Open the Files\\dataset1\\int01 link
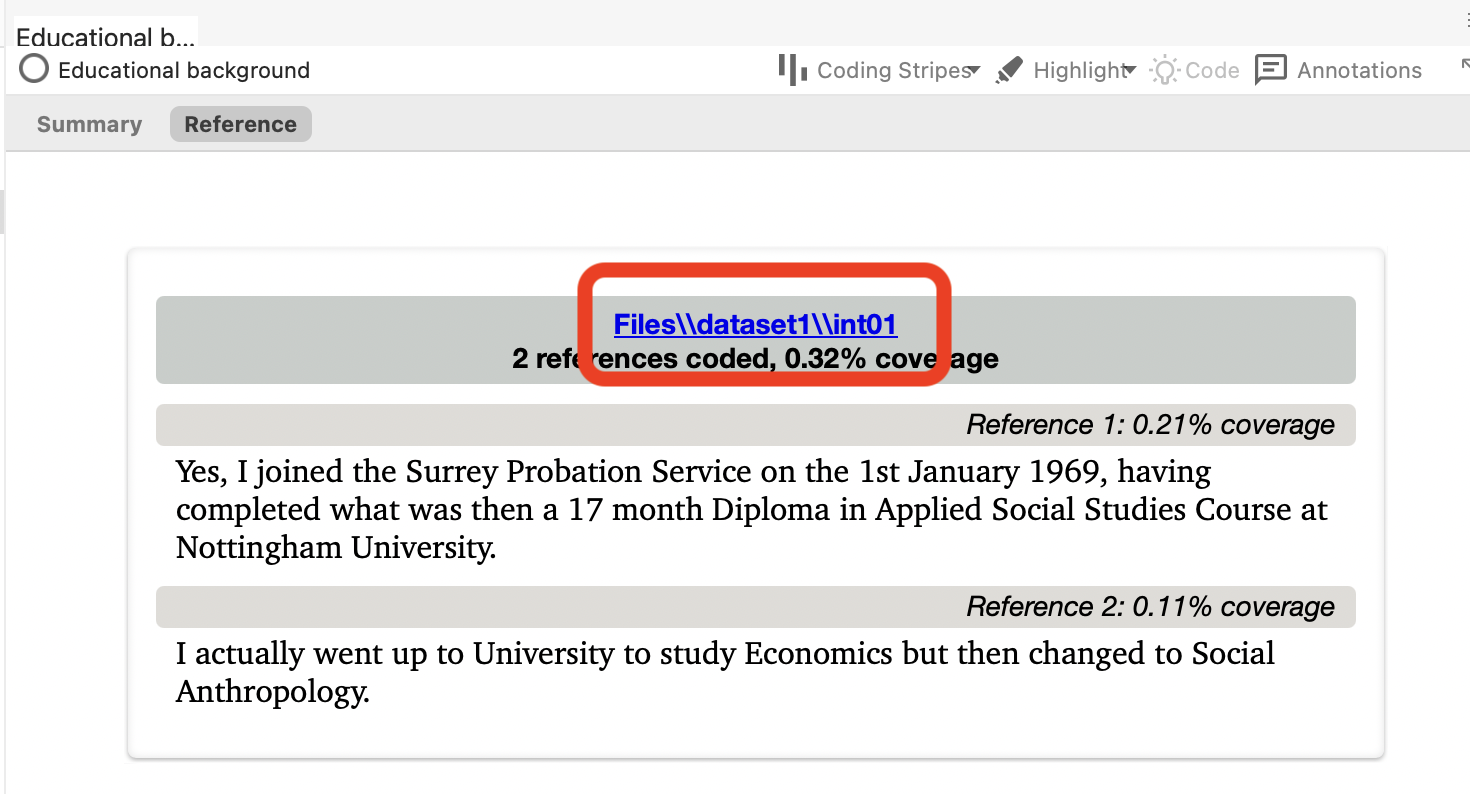 coord(755,325)
